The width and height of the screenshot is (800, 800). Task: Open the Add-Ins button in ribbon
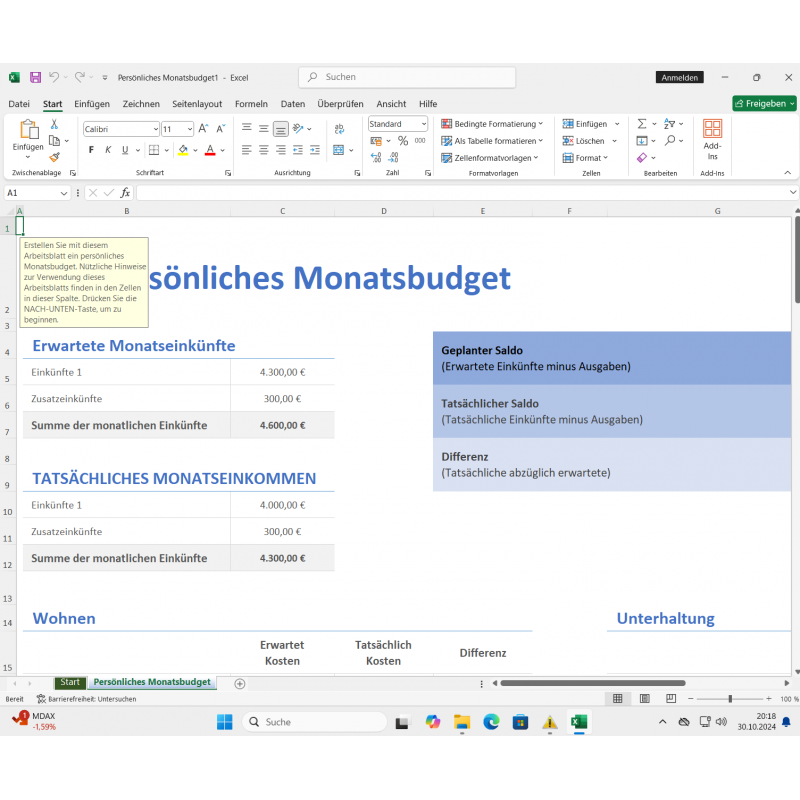712,139
